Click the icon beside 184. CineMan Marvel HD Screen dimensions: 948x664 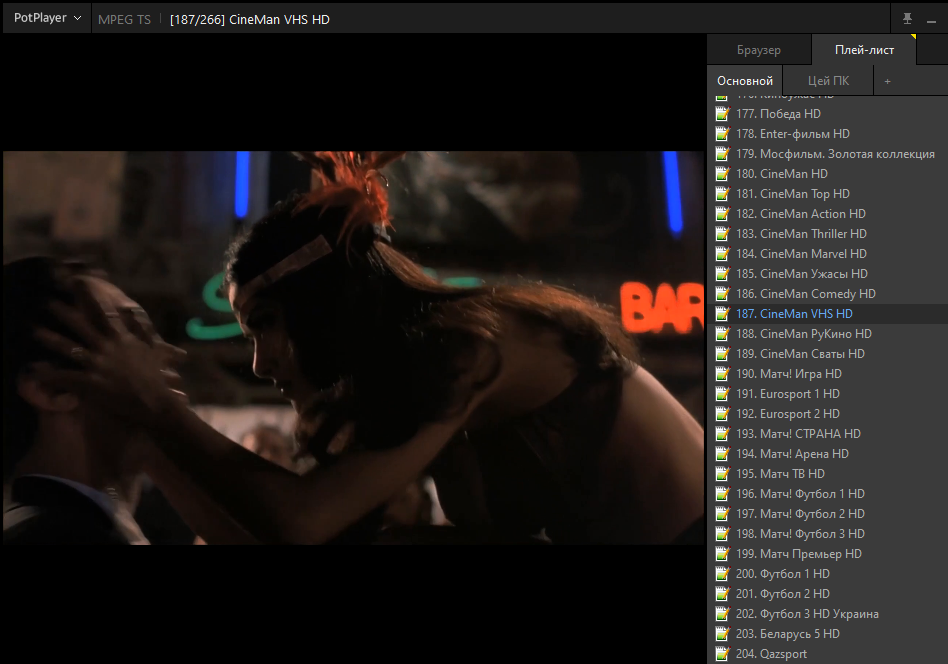[x=722, y=253]
